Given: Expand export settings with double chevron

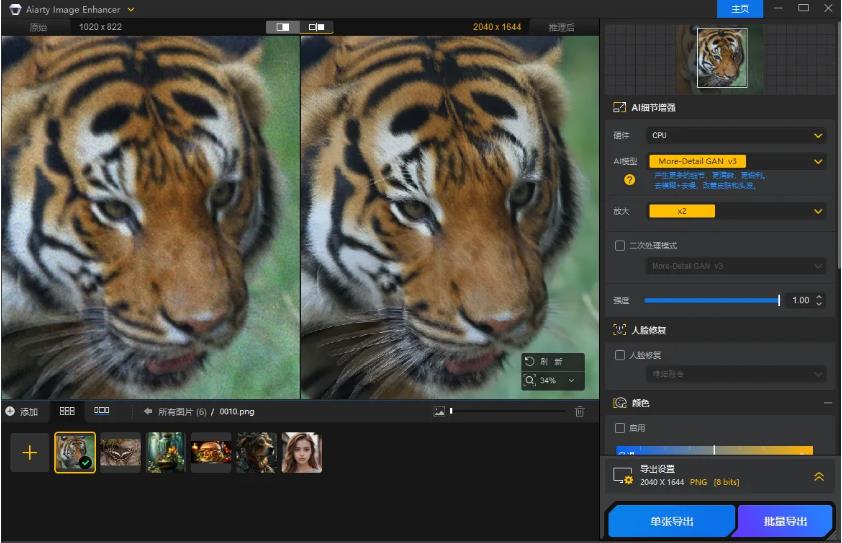Looking at the screenshot, I should pos(818,476).
